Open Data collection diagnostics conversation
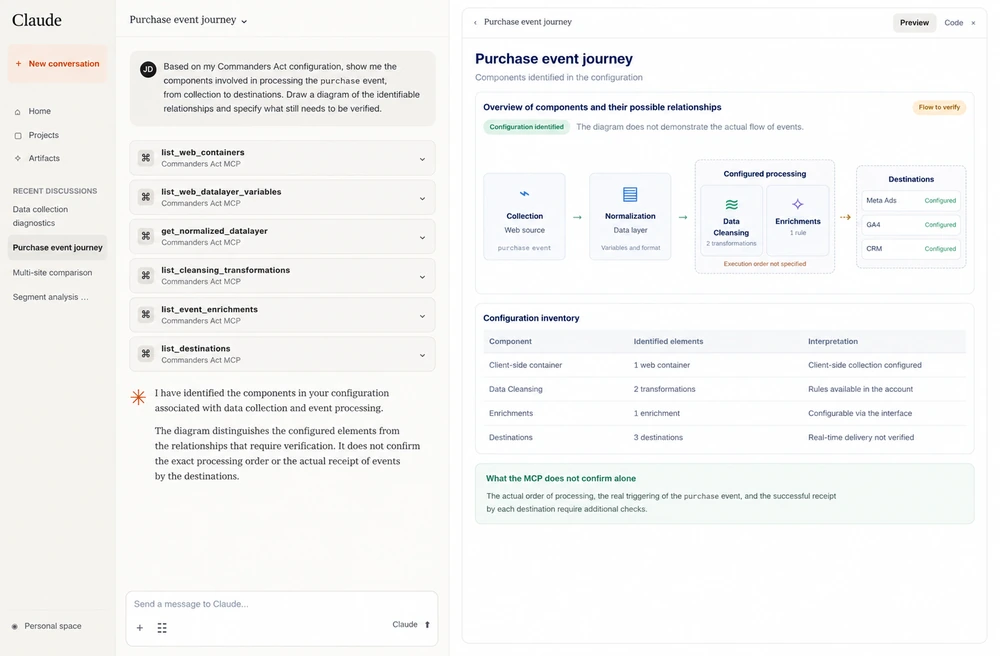The width and height of the screenshot is (1000, 656). tap(40, 216)
